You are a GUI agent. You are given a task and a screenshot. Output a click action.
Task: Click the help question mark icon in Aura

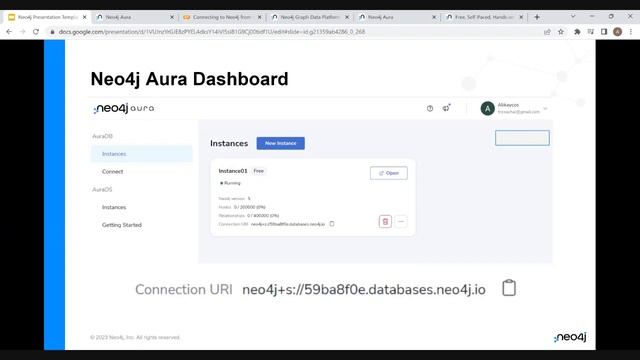(430, 108)
